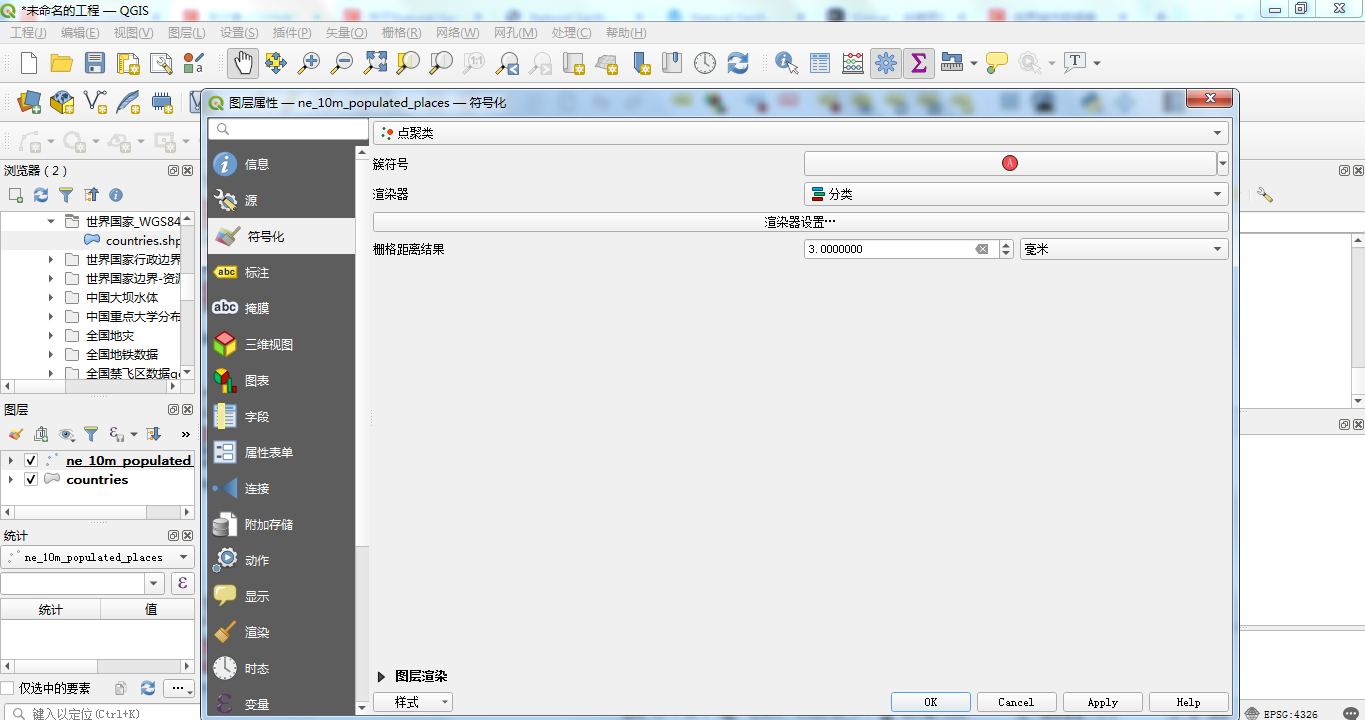Open the 渲染器 dropdown showing 分类
The width and height of the screenshot is (1365, 720).
[1016, 194]
